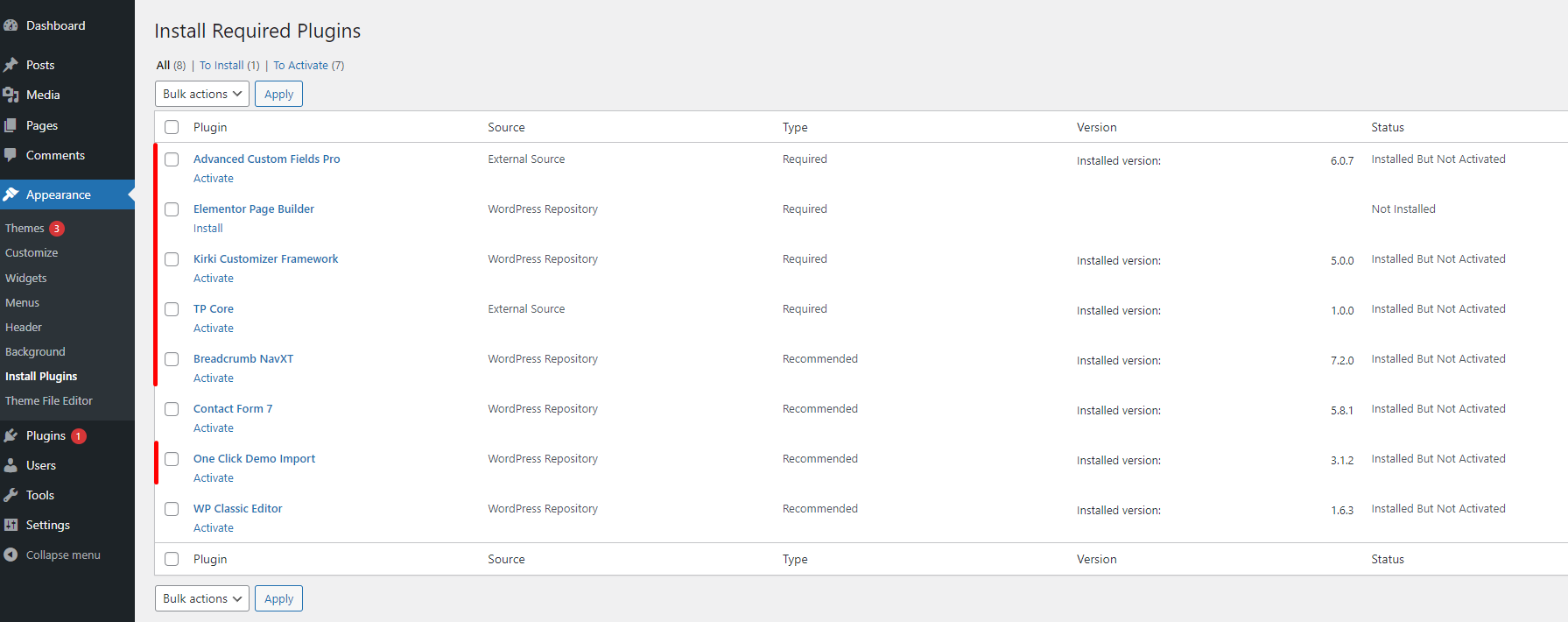Open the Posts menu item
Image resolution: width=1568 pixels, height=622 pixels.
[x=67, y=65]
